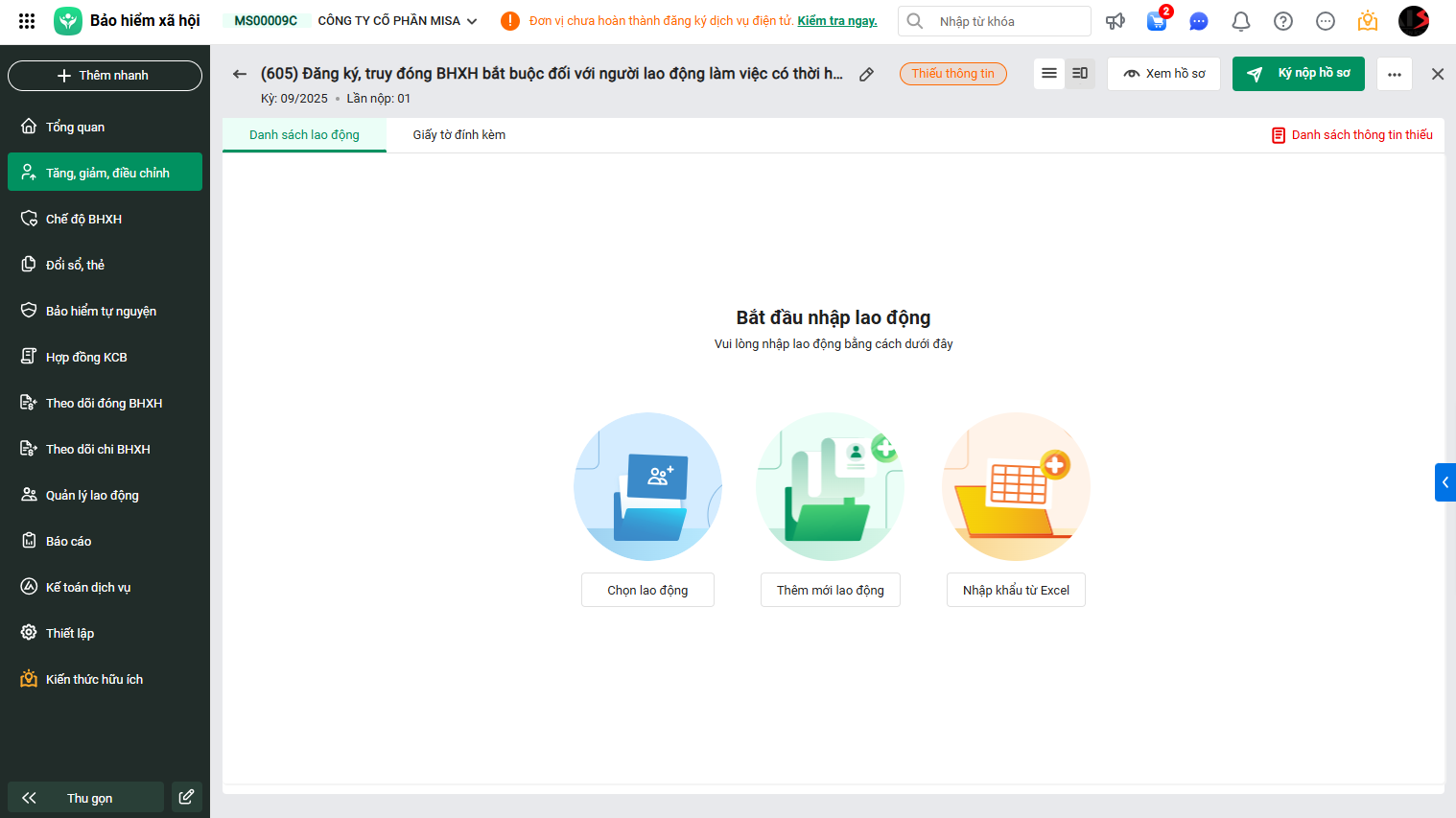Screen dimensions: 1456x818
Task: Open the more options ellipsis button
Action: (1395, 74)
